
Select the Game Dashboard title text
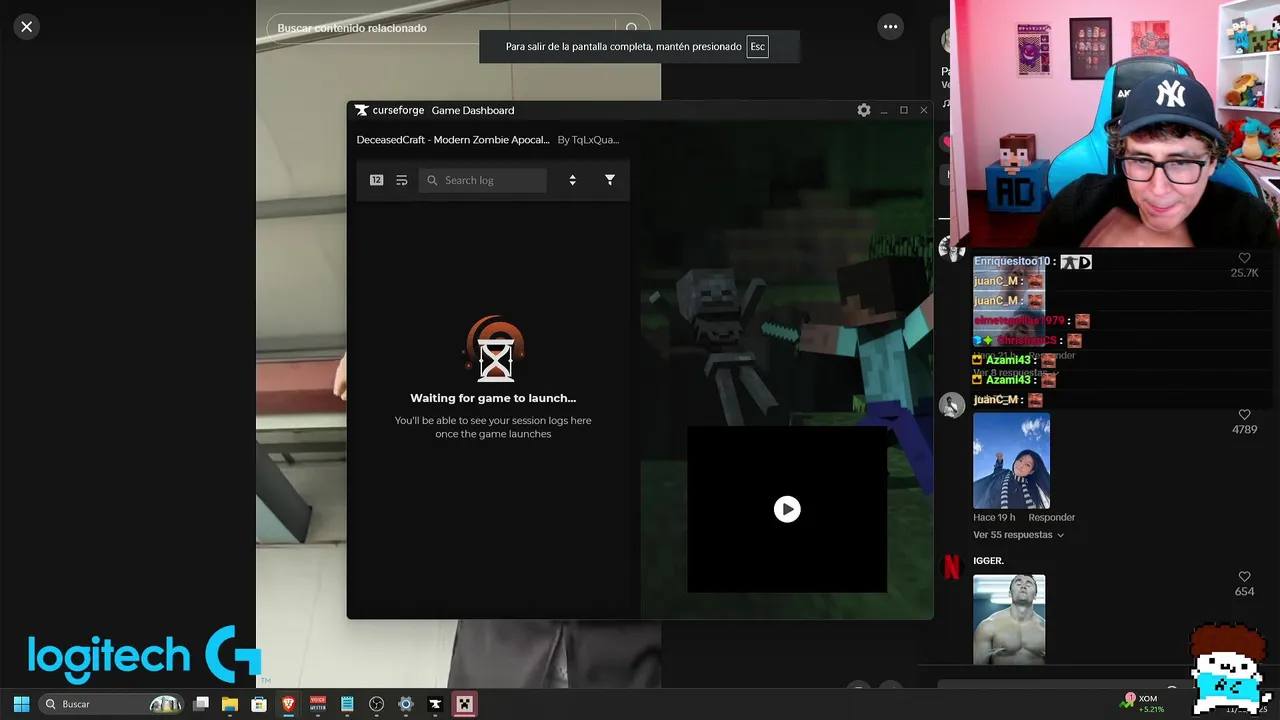pyautogui.click(x=473, y=110)
